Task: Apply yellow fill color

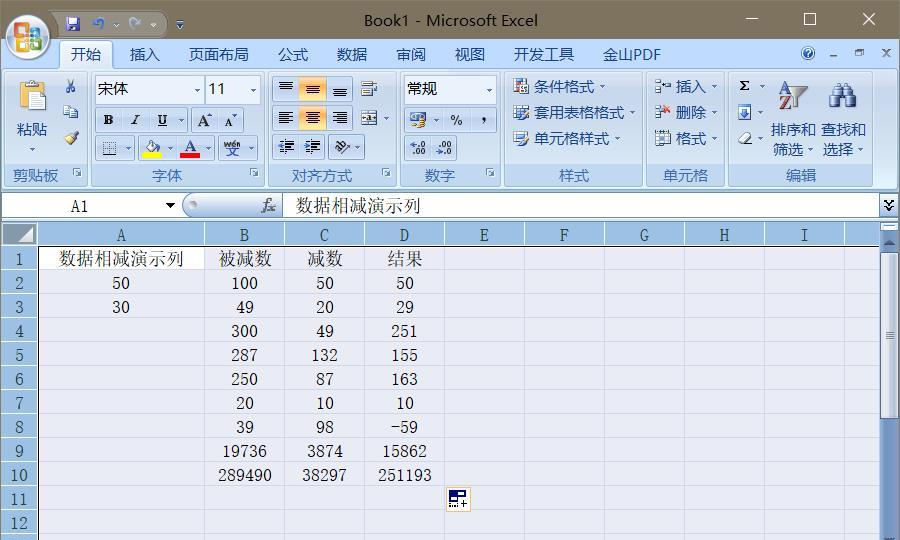Action: pyautogui.click(x=152, y=148)
